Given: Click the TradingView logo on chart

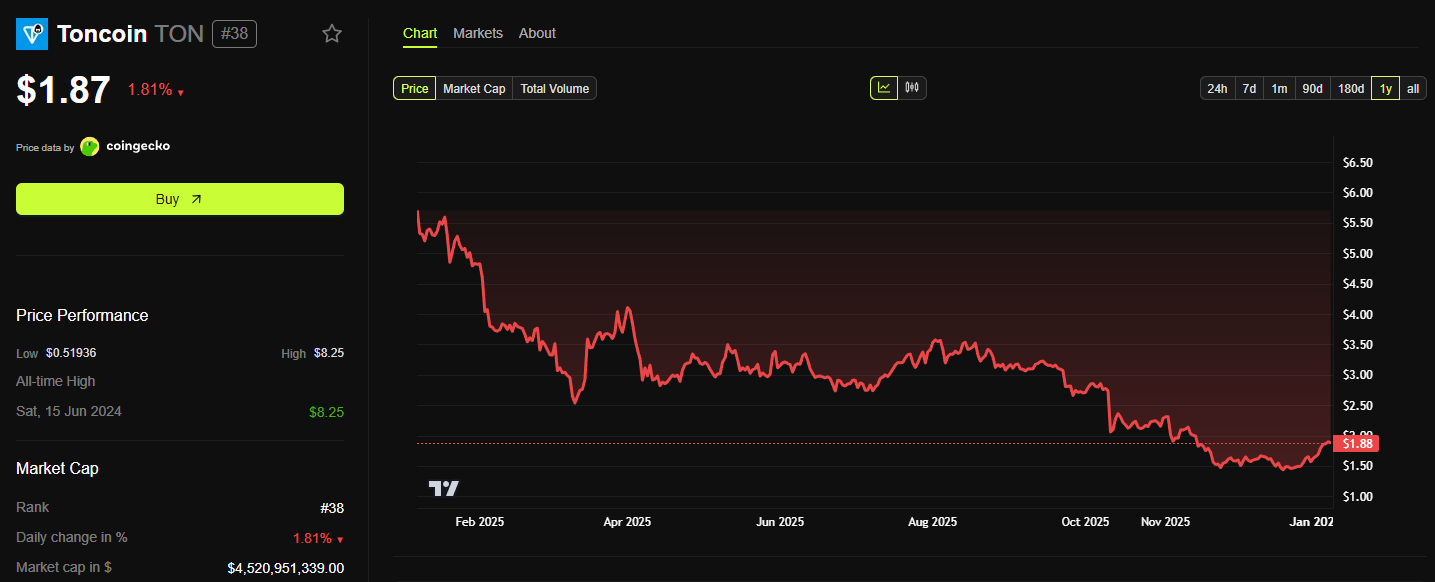Looking at the screenshot, I should [x=444, y=488].
